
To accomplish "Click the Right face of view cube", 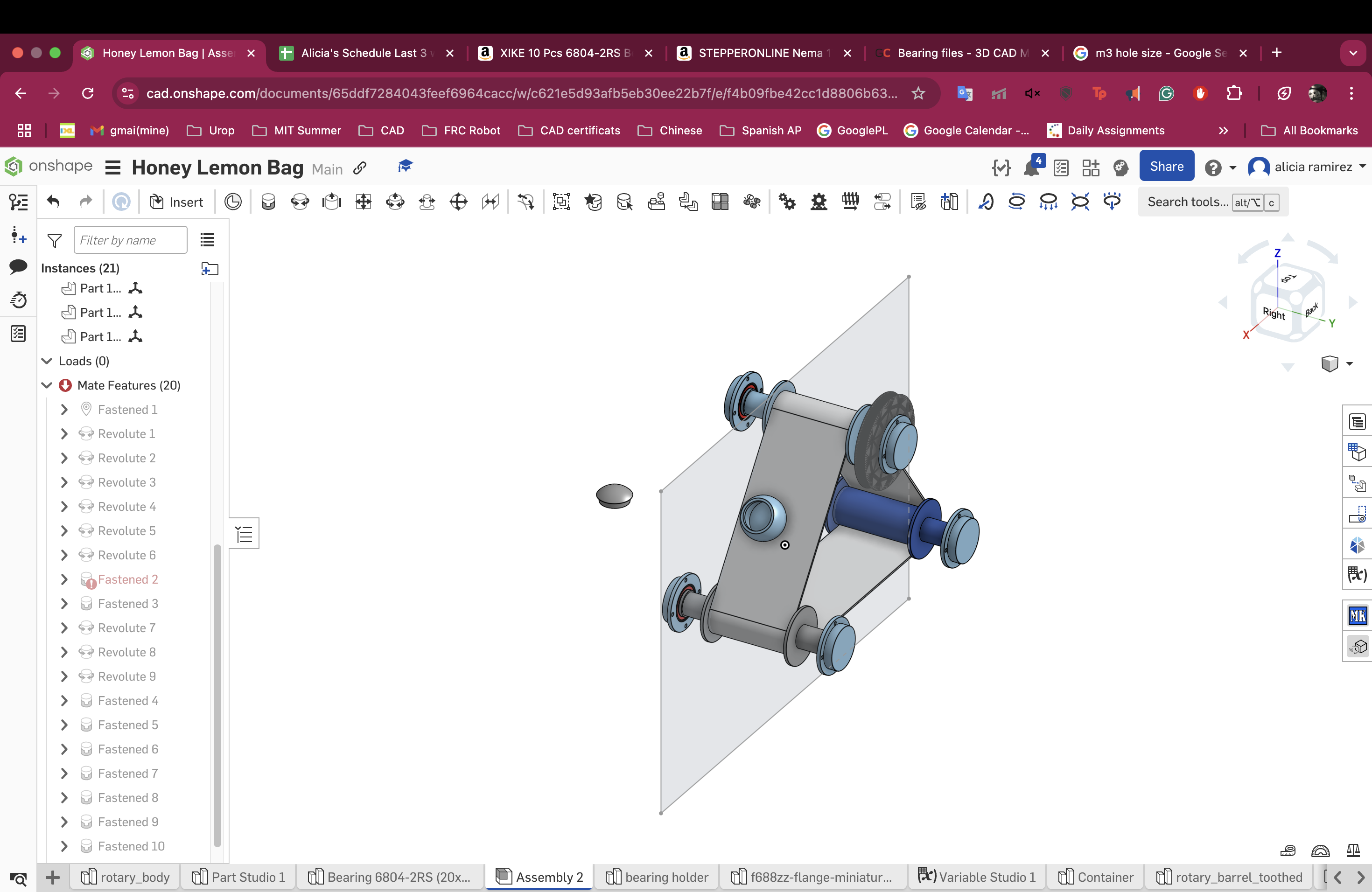I will click(1274, 314).
